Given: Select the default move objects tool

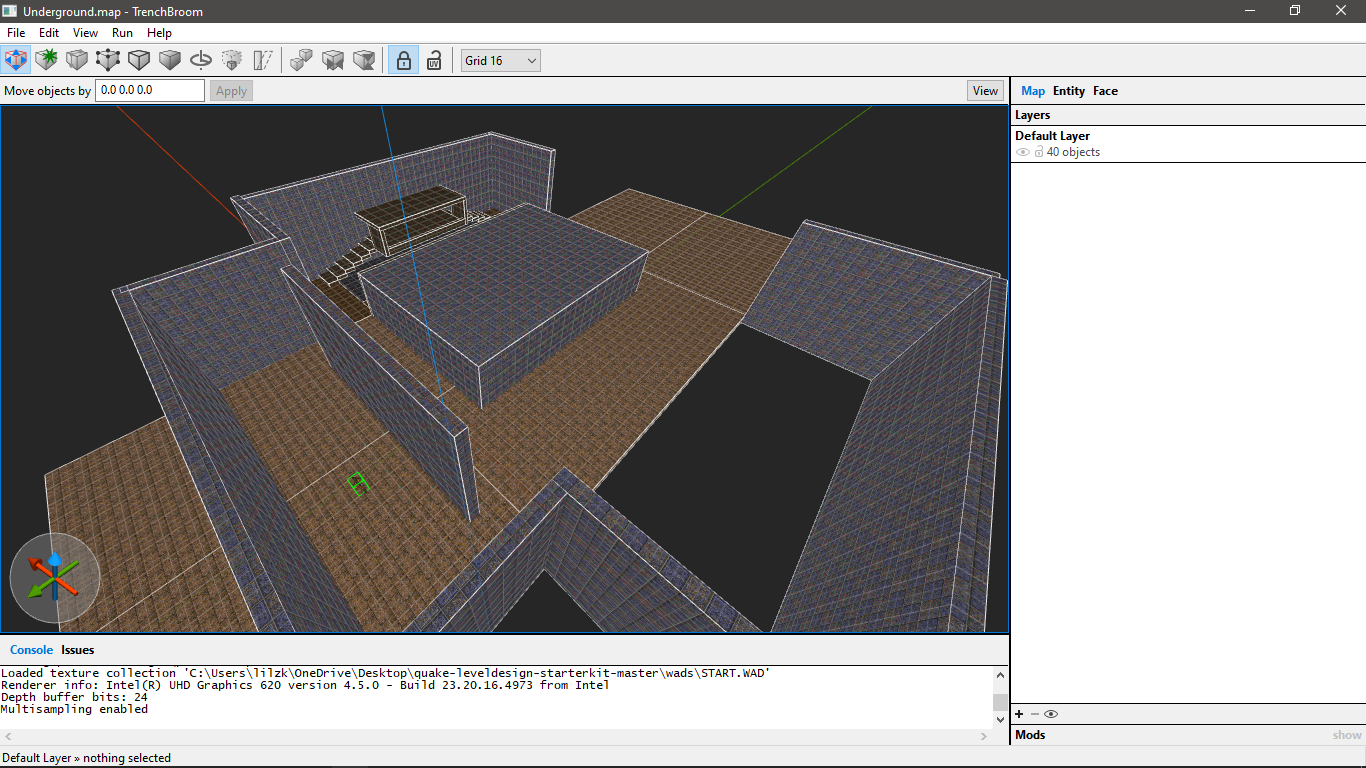Looking at the screenshot, I should [x=15, y=60].
